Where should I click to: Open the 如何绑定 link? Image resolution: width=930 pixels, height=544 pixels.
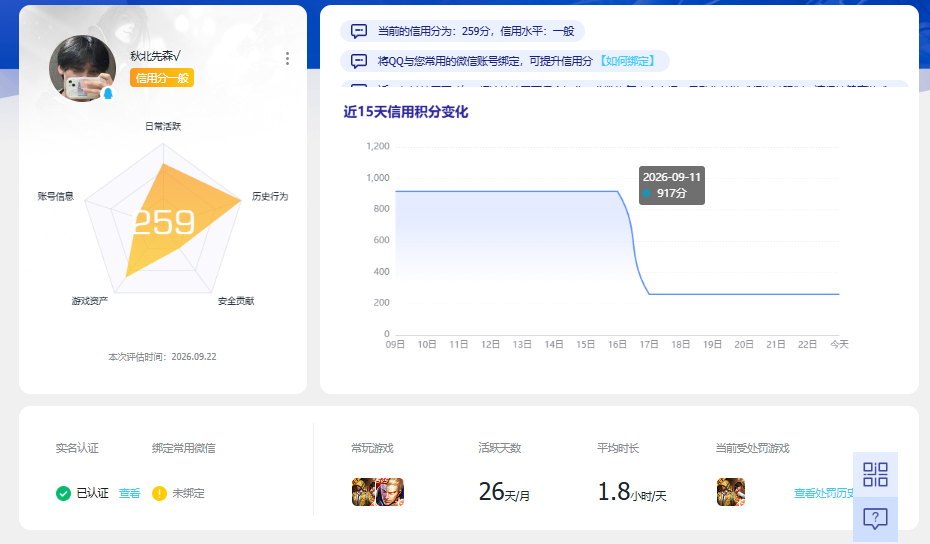[627, 61]
